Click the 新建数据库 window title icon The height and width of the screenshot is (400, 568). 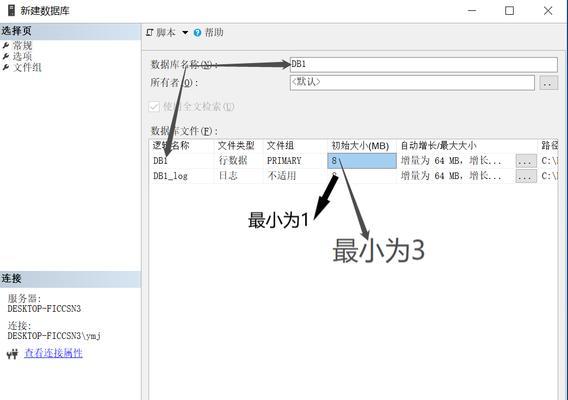pyautogui.click(x=11, y=10)
